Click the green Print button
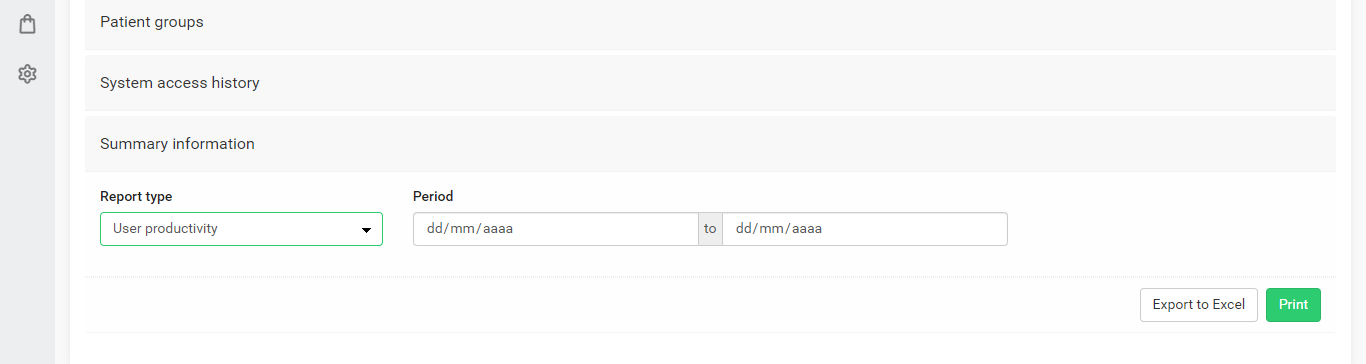Viewport: 1366px width, 364px height. pos(1293,305)
